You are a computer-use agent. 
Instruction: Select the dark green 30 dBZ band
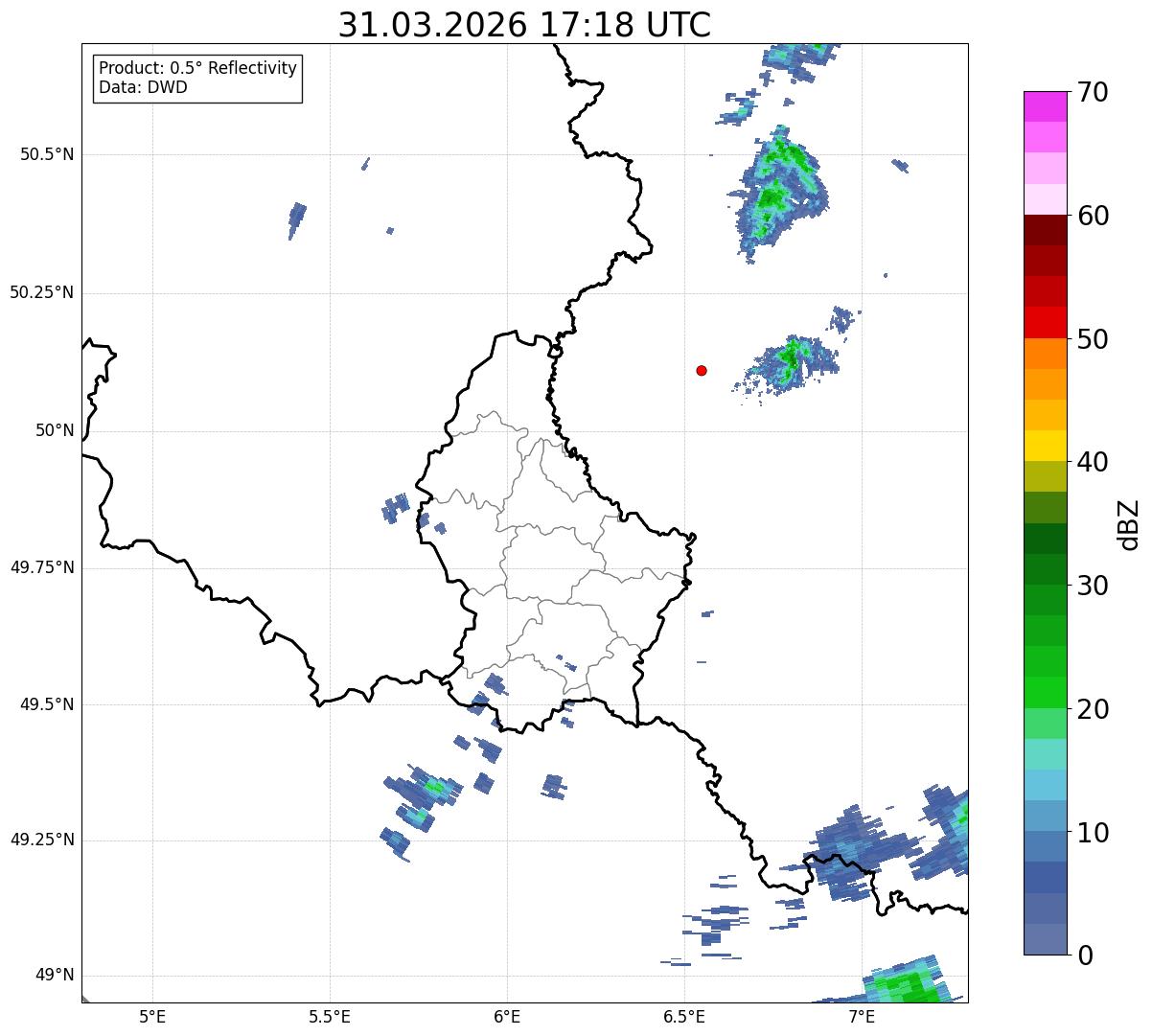[x=1045, y=569]
